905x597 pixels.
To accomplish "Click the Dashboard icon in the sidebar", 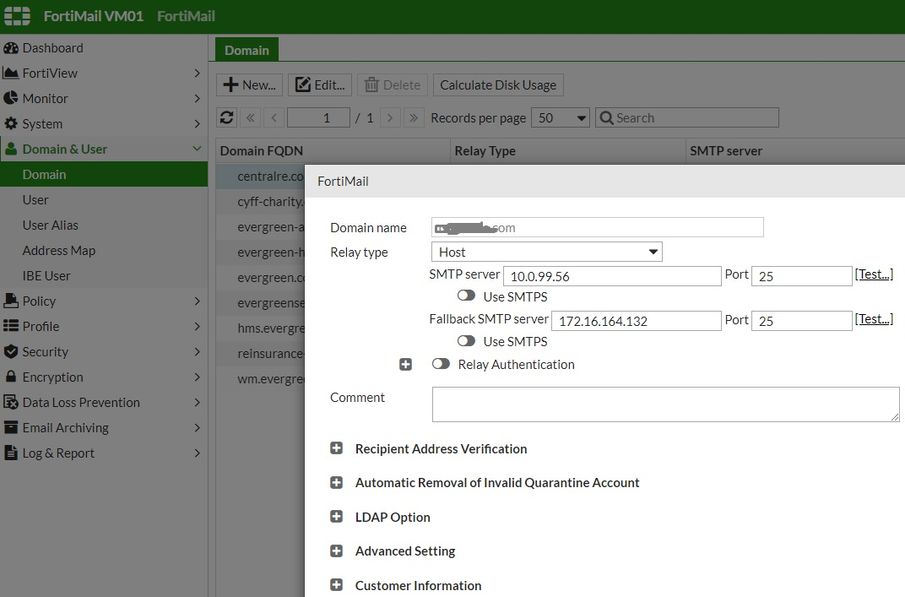I will pyautogui.click(x=11, y=48).
